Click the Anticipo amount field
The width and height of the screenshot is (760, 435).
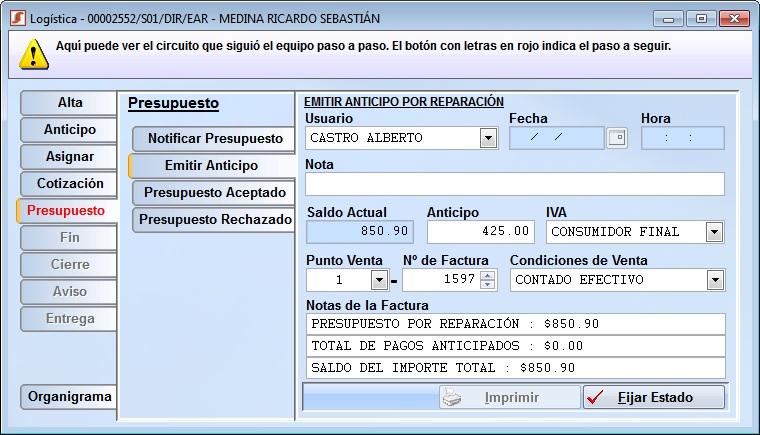coord(481,232)
